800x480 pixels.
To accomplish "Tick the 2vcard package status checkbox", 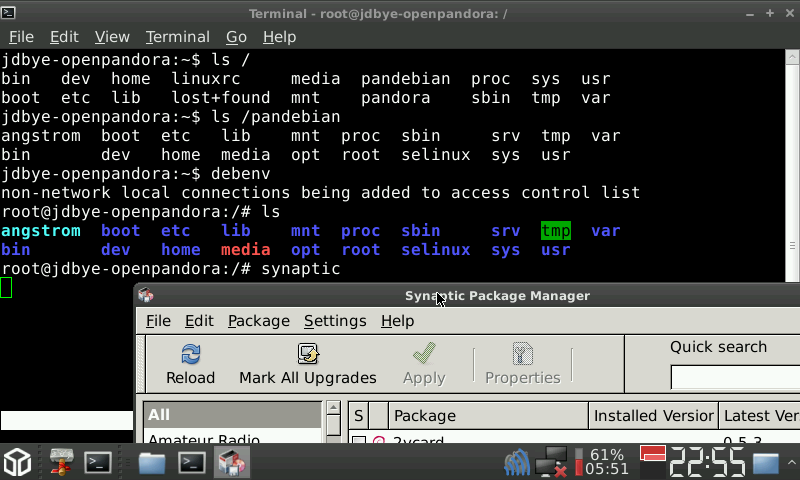I will coord(359,441).
